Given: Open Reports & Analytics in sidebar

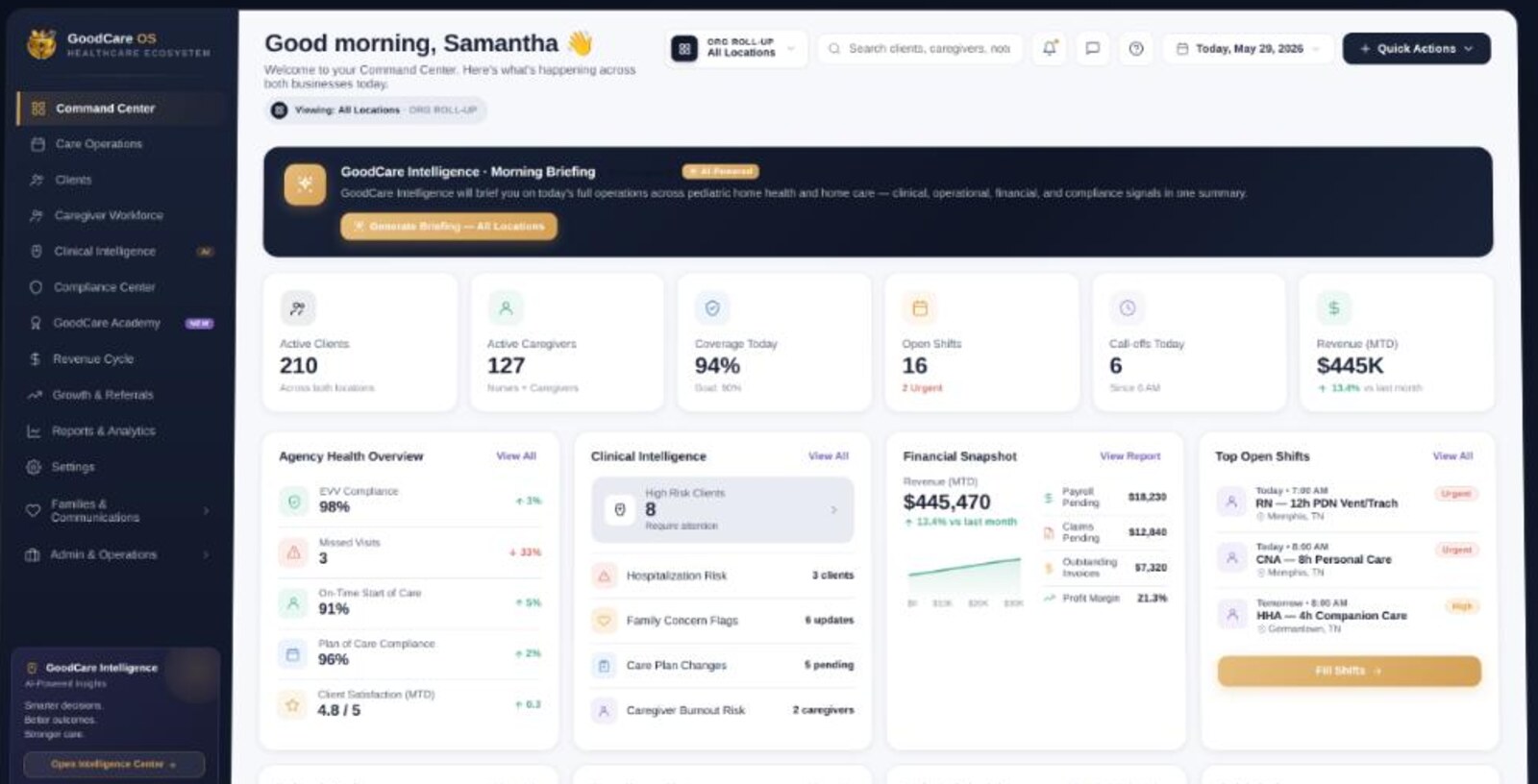Looking at the screenshot, I should [x=120, y=431].
